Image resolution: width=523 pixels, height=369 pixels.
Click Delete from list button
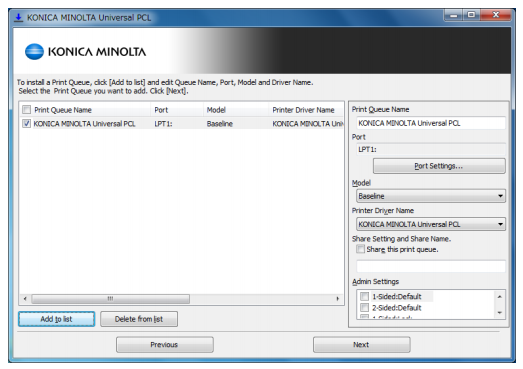point(139,319)
